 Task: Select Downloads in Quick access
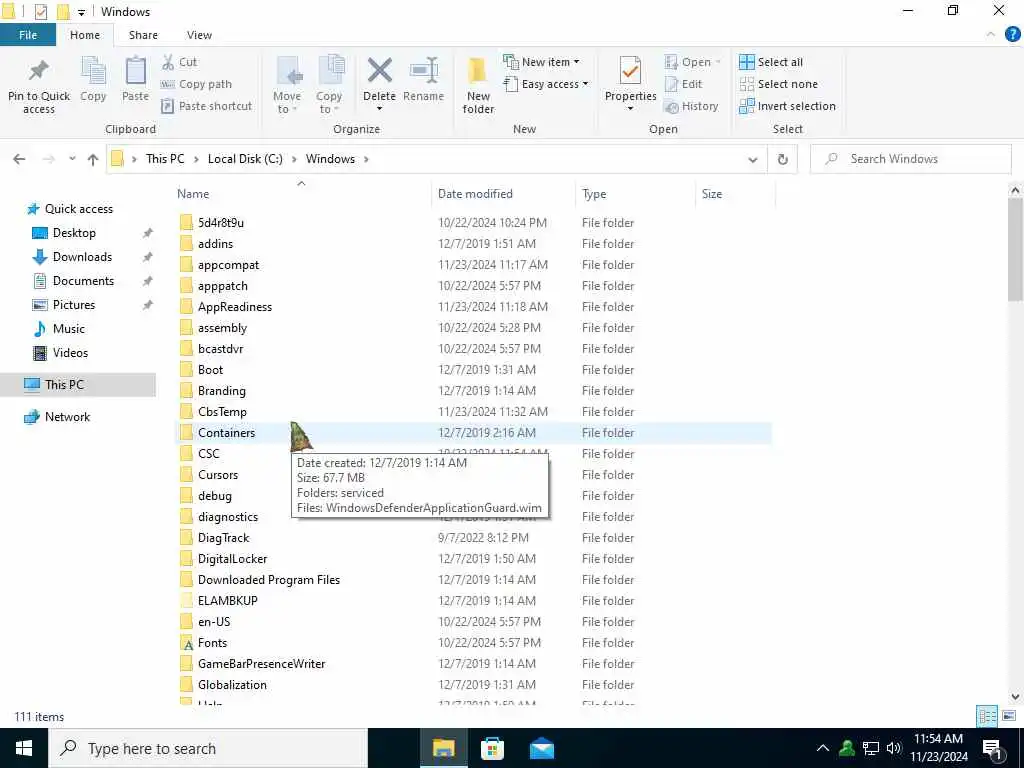pos(82,257)
